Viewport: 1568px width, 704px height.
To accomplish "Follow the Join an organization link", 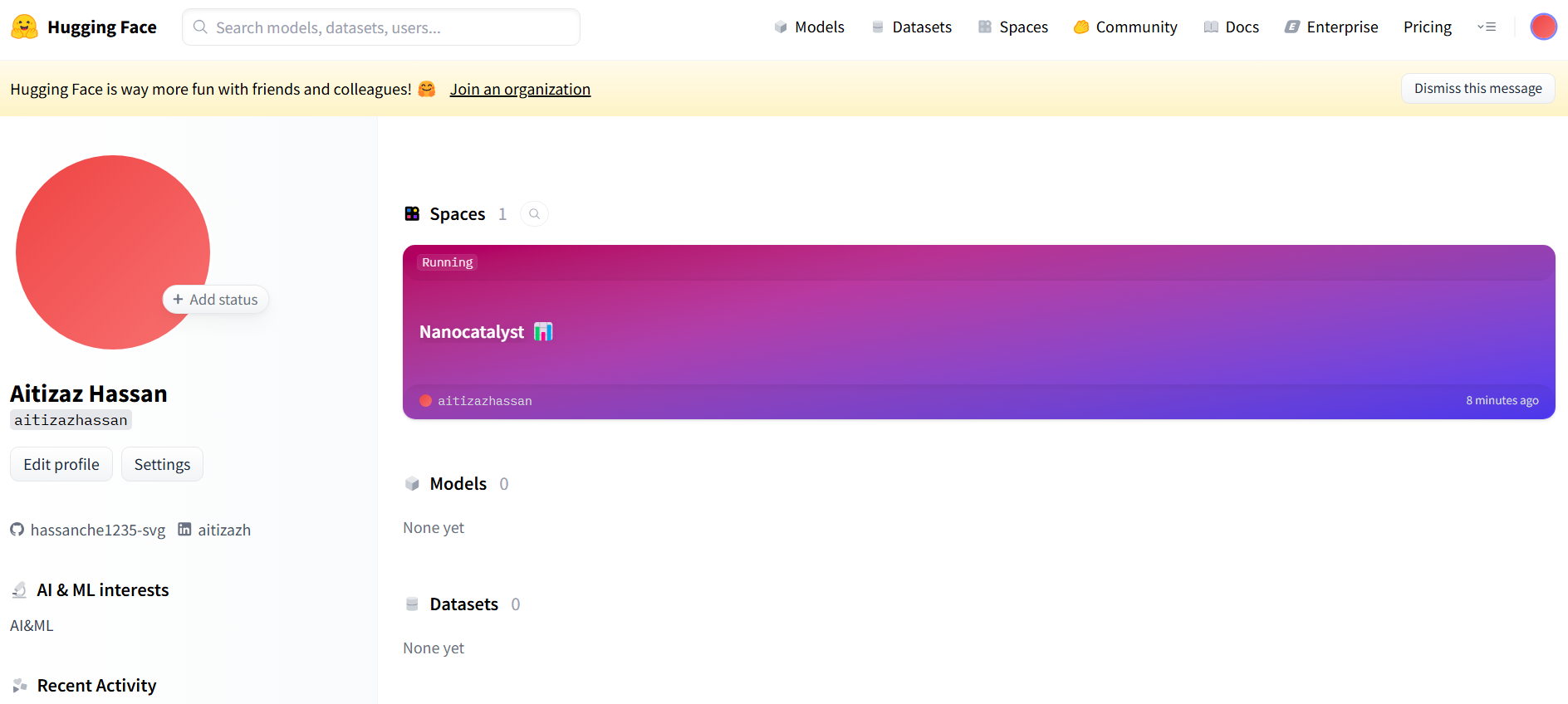I will pos(520,89).
